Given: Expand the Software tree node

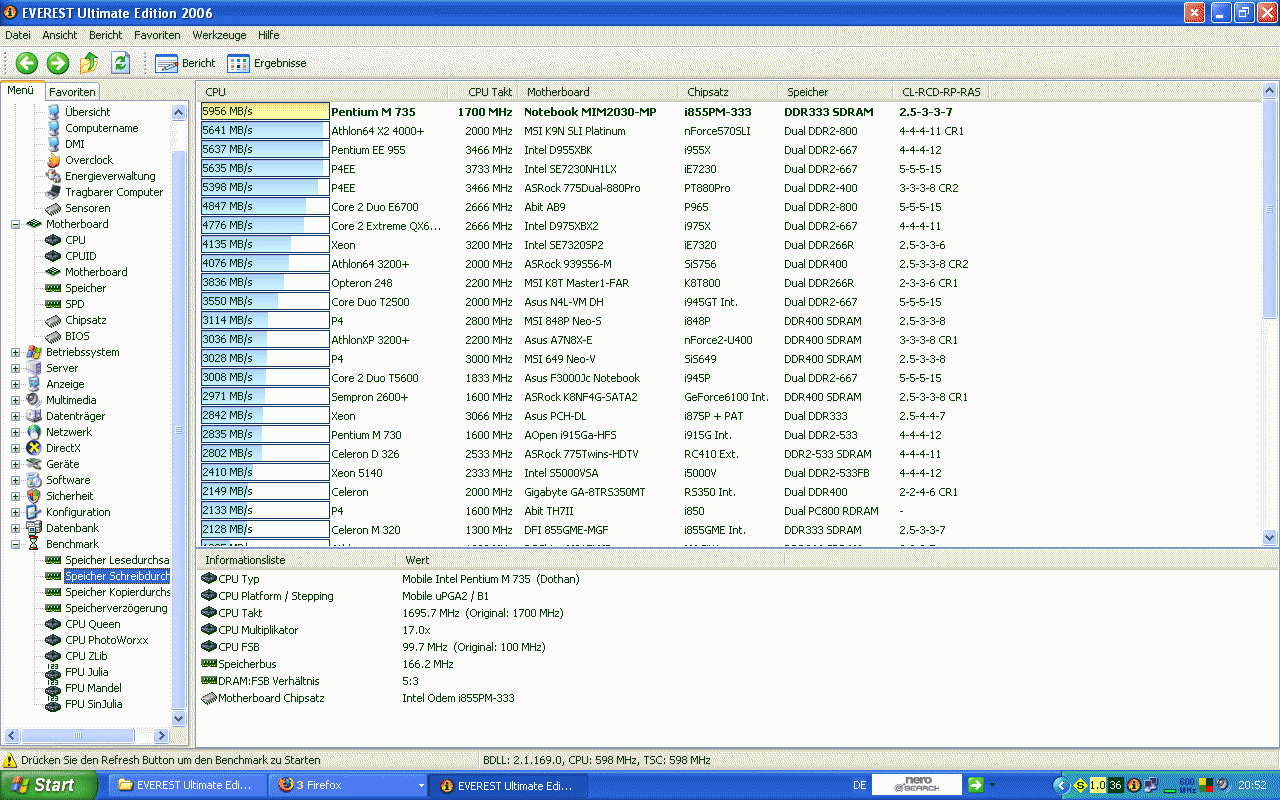Looking at the screenshot, I should click(x=15, y=480).
